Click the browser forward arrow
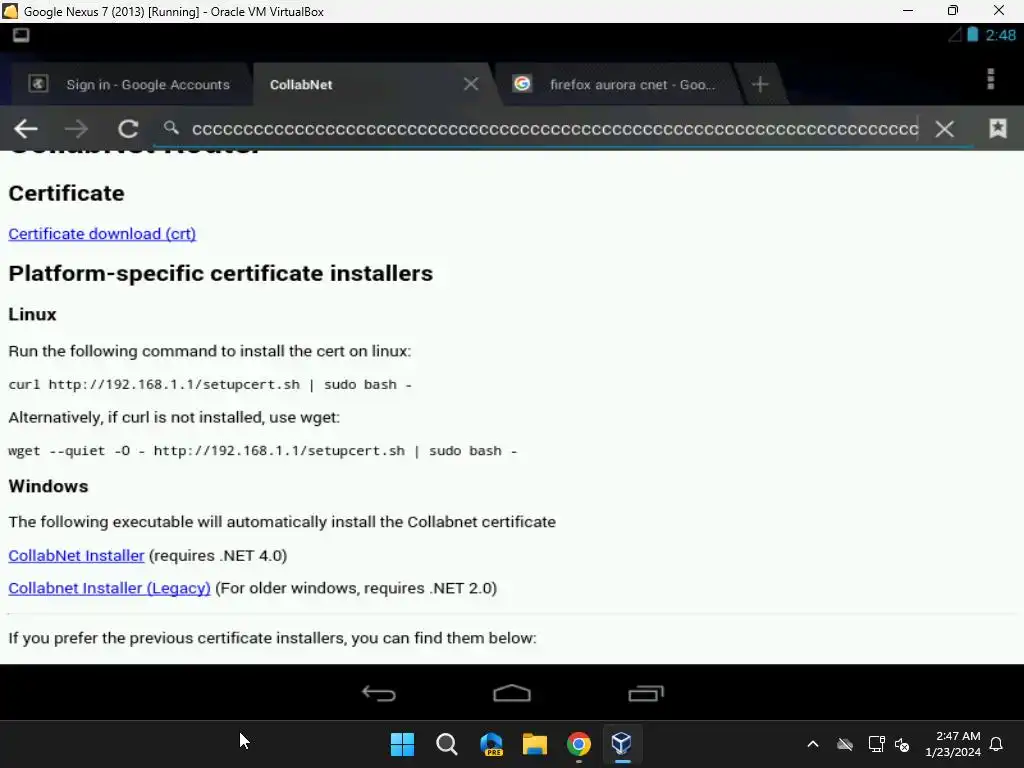 (x=76, y=129)
